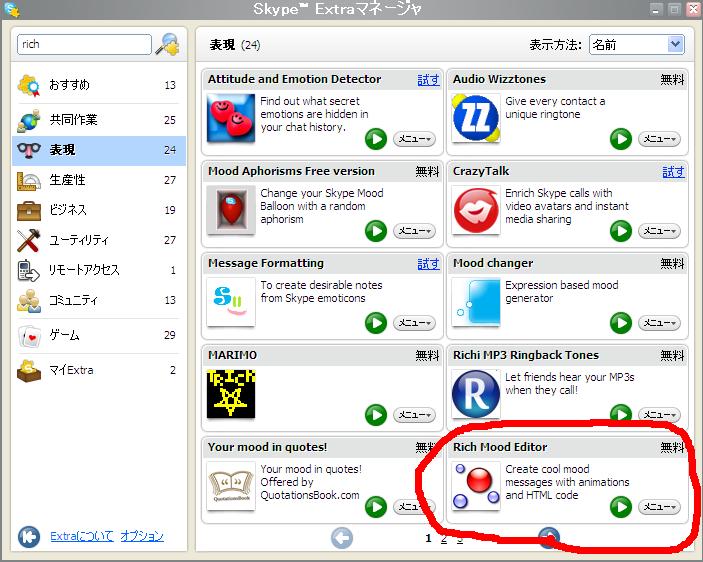Screen dimensions: 703x562
Task: Click the Richi MP3 Ringback Tones title
Action: (525, 355)
